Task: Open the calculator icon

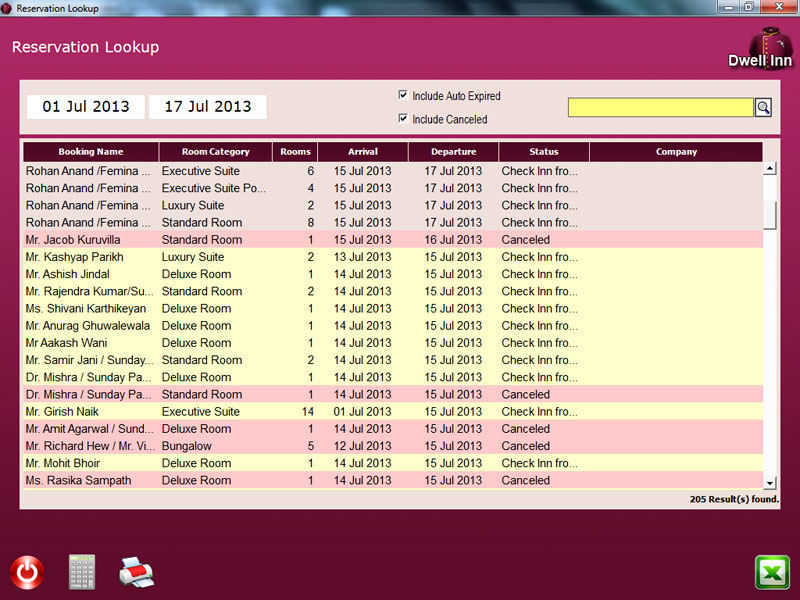Action: point(82,572)
